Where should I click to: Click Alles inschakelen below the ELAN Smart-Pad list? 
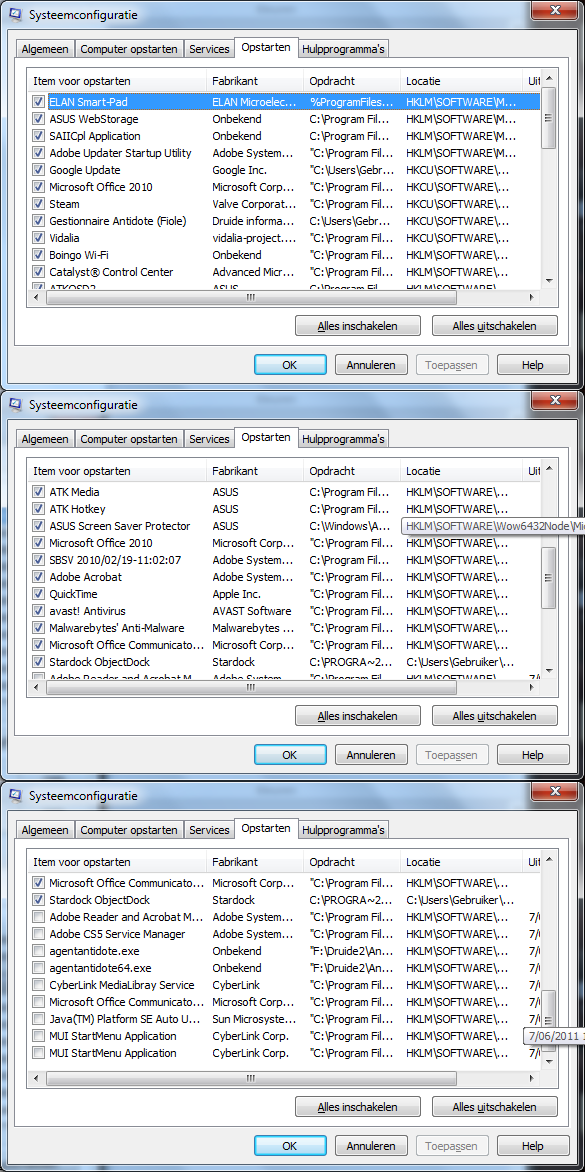pyautogui.click(x=358, y=326)
